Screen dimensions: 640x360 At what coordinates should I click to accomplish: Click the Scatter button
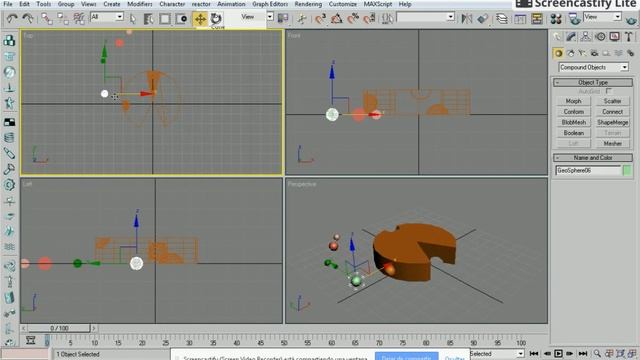(x=612, y=101)
